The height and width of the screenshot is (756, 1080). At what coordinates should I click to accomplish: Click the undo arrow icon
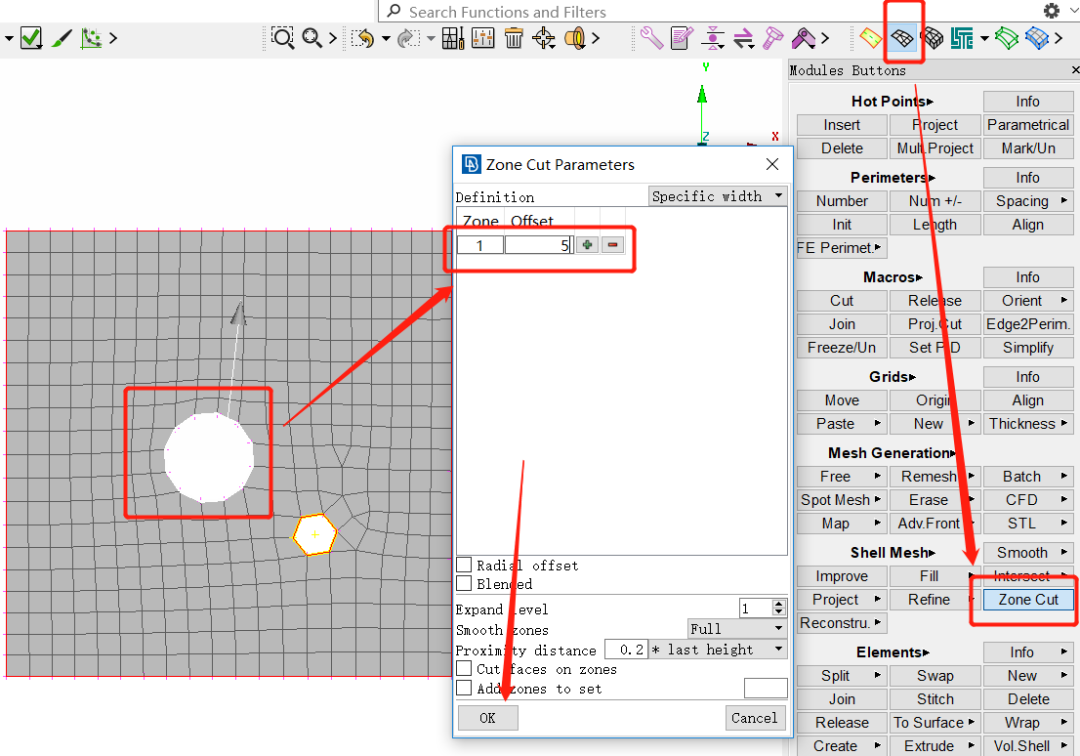coord(363,38)
